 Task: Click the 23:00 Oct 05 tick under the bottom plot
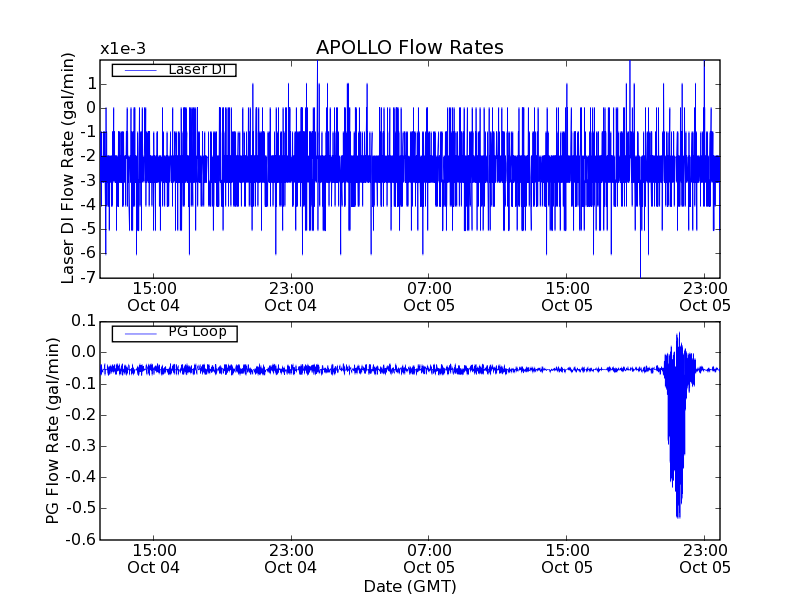click(x=704, y=559)
